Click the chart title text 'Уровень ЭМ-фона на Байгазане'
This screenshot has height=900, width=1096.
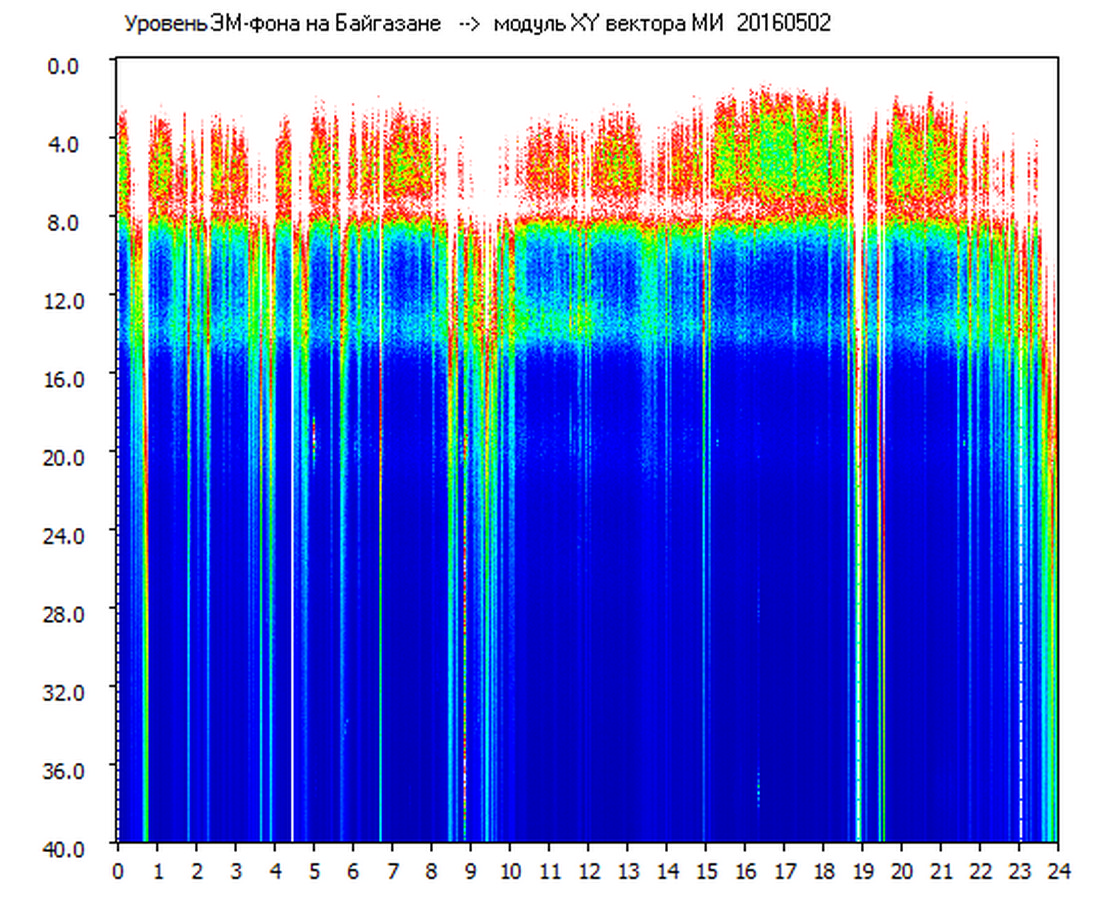(x=282, y=24)
